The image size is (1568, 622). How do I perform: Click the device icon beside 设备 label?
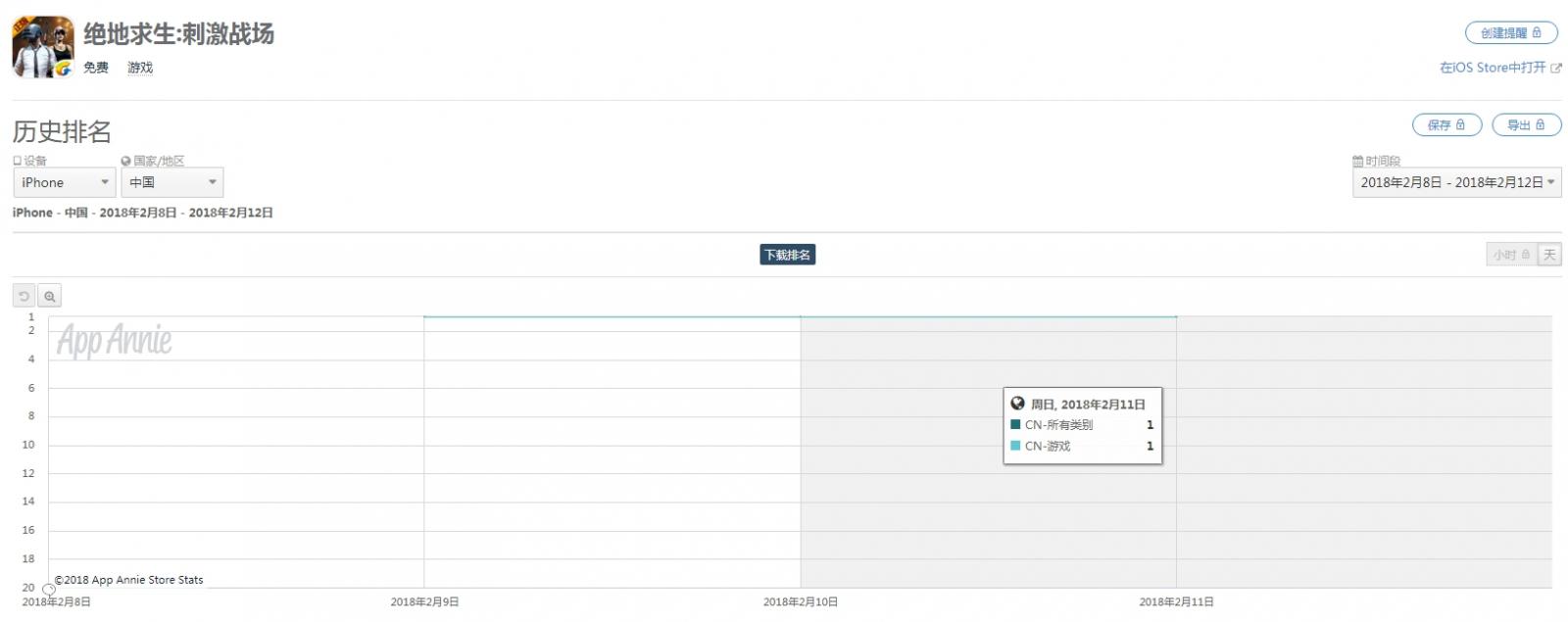[18, 161]
